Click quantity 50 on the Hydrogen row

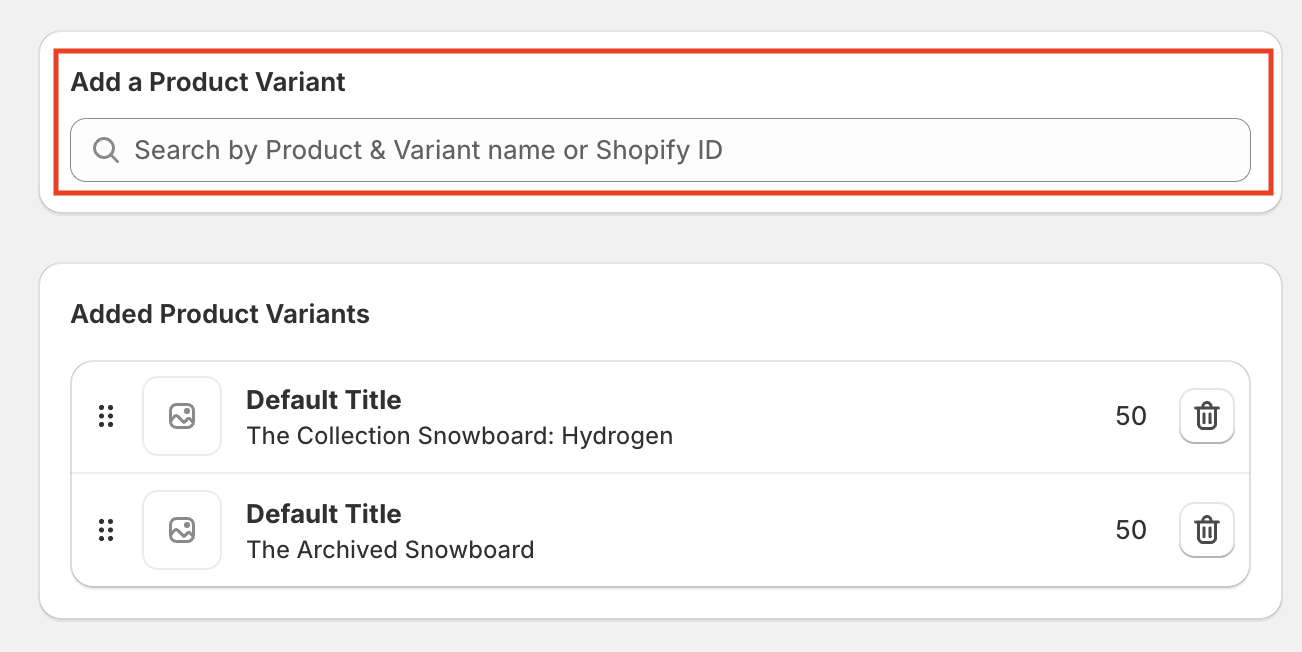[1130, 416]
